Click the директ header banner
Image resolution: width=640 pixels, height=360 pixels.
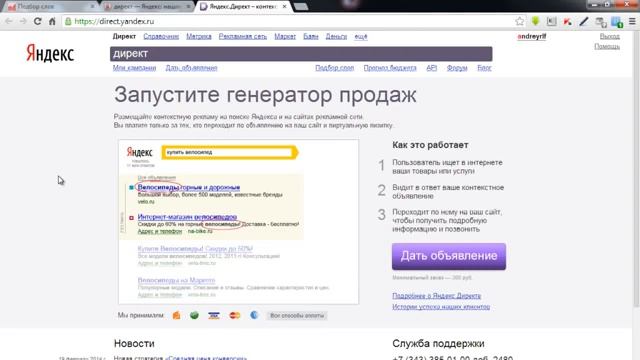(x=301, y=53)
